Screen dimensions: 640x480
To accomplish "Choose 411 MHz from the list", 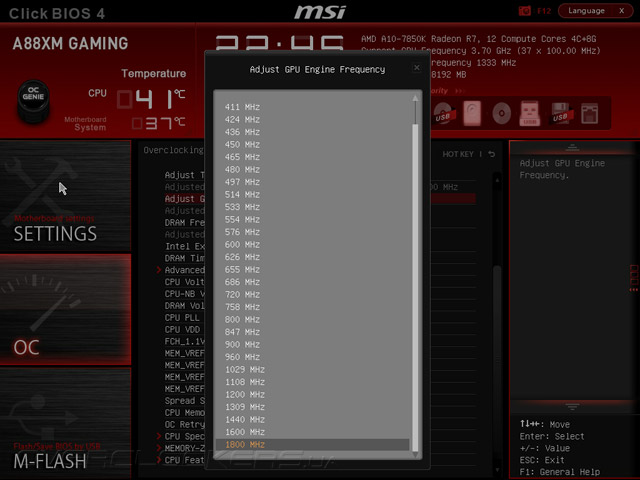I will 312,107.
